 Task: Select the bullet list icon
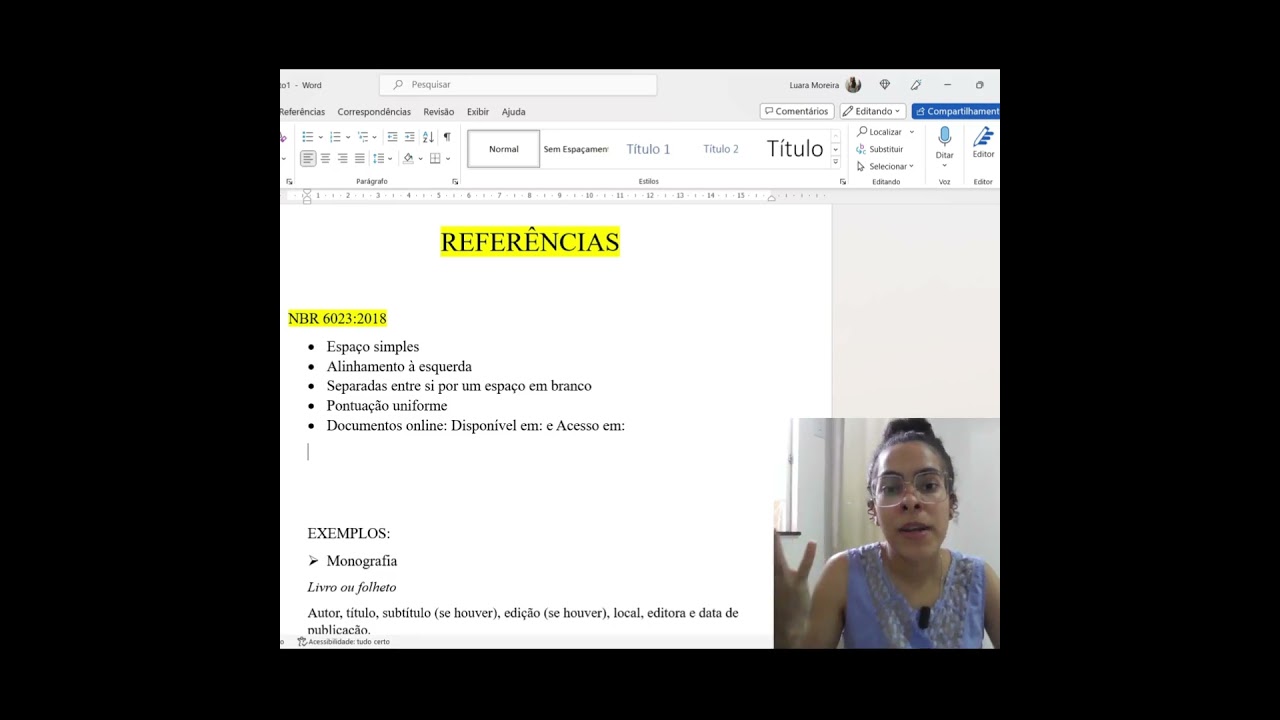308,137
